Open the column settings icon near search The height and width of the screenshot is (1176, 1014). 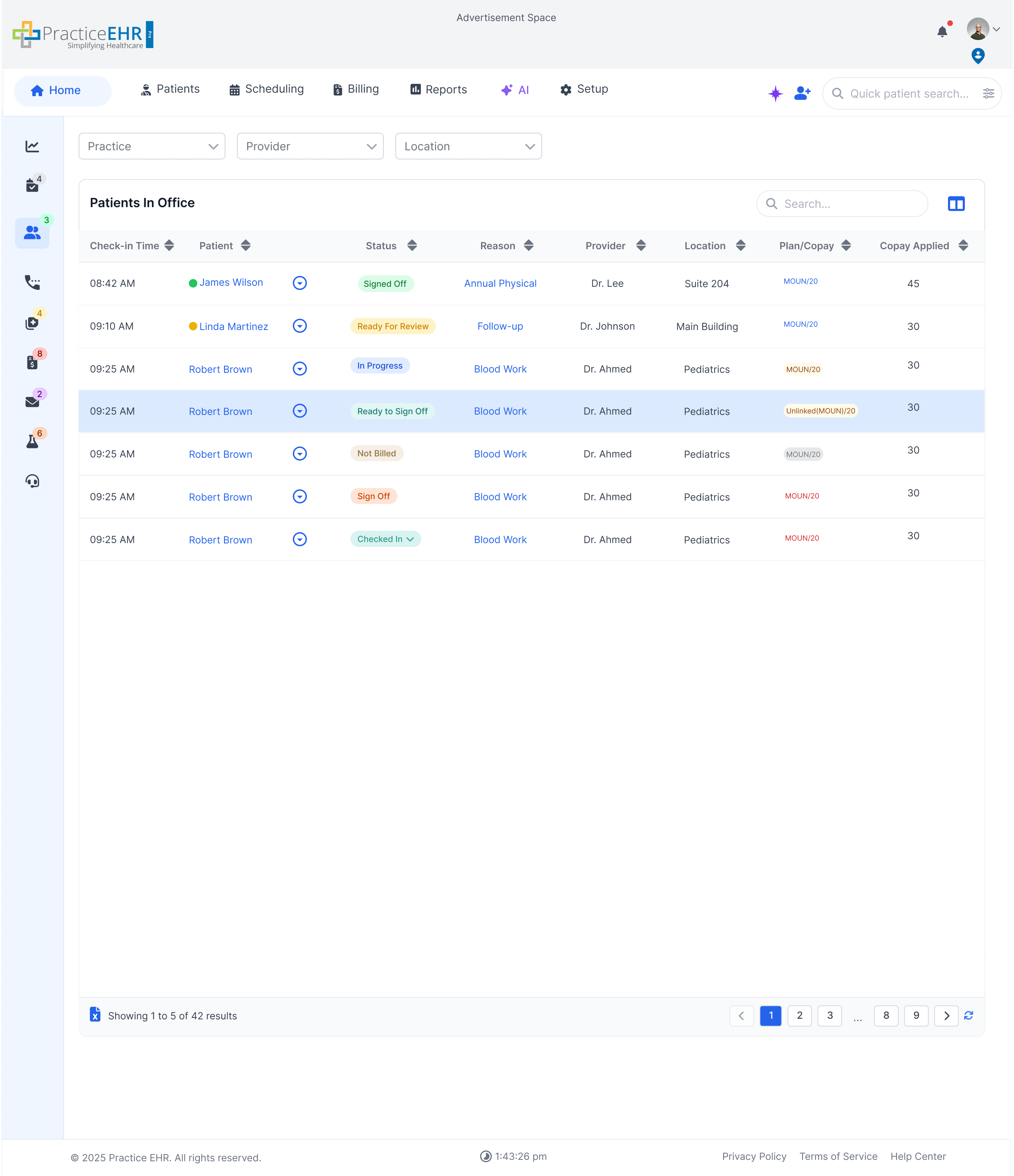point(956,203)
